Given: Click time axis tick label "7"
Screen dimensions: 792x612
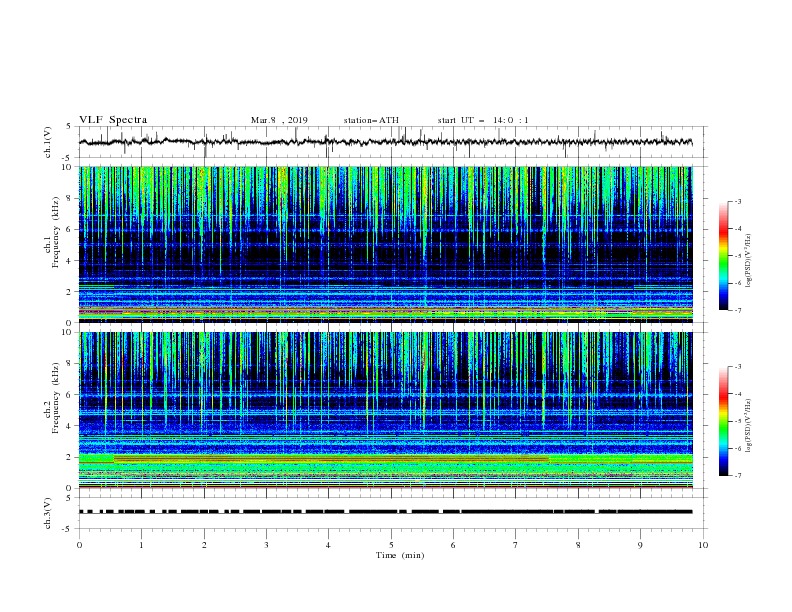Looking at the screenshot, I should click(516, 545).
